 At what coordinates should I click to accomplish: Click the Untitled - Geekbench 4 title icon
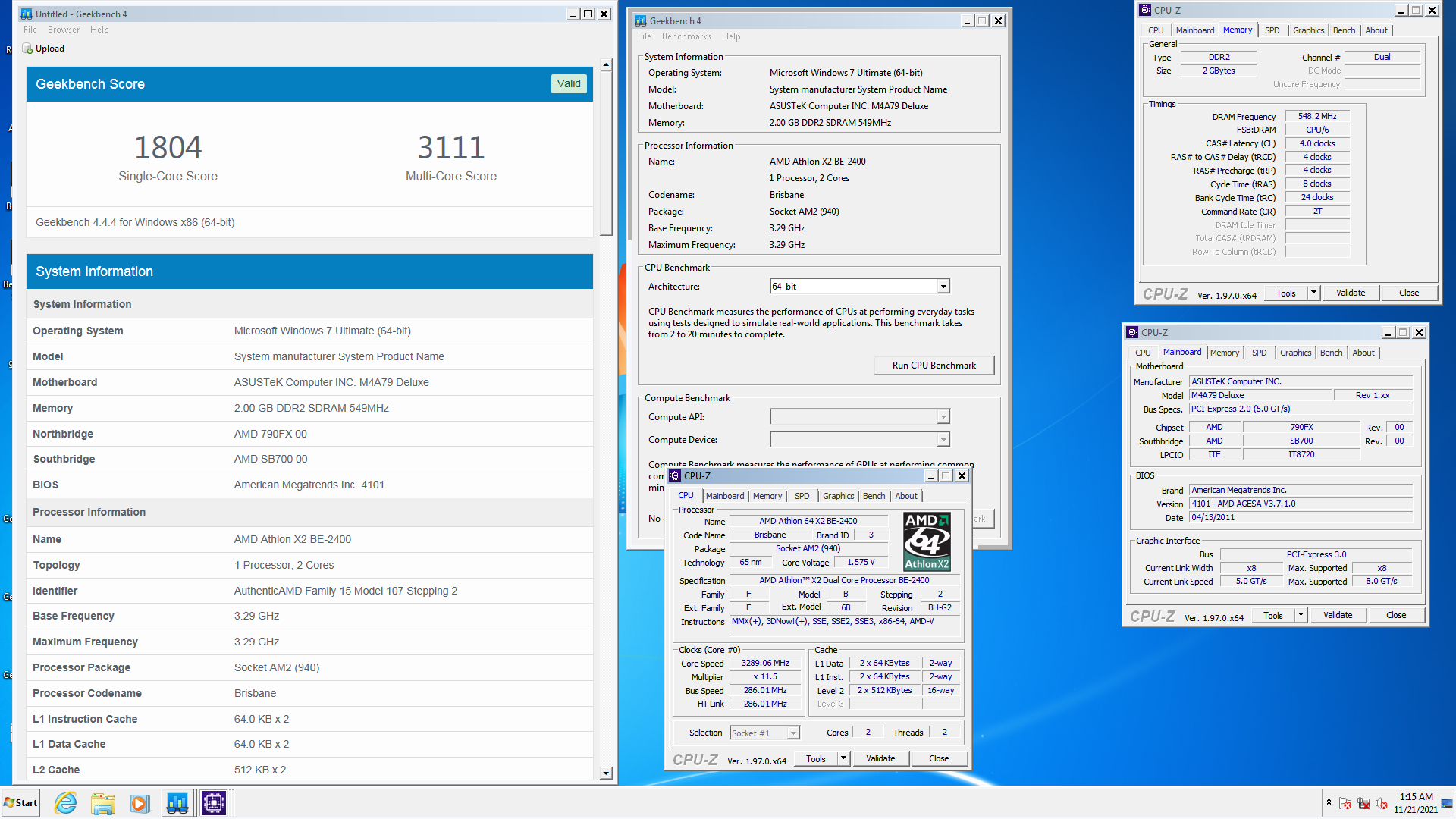27,14
